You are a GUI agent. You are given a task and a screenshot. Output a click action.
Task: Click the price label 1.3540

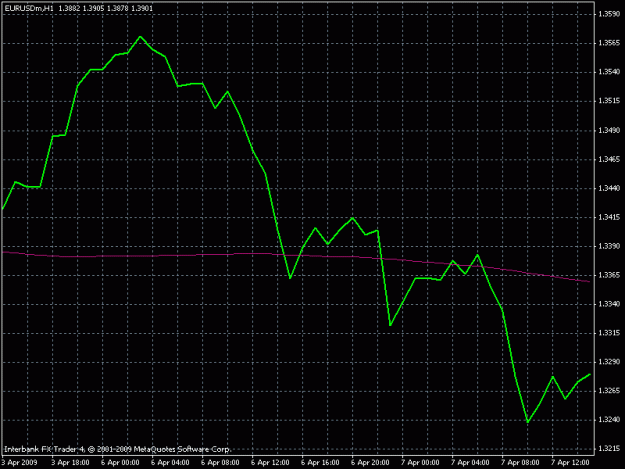[609, 72]
